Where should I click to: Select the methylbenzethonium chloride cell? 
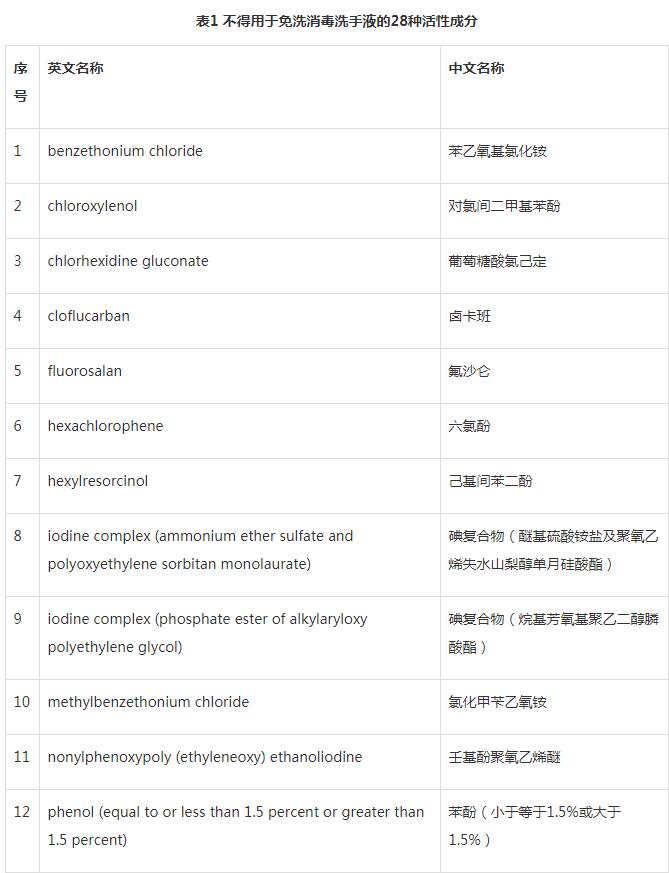point(148,702)
